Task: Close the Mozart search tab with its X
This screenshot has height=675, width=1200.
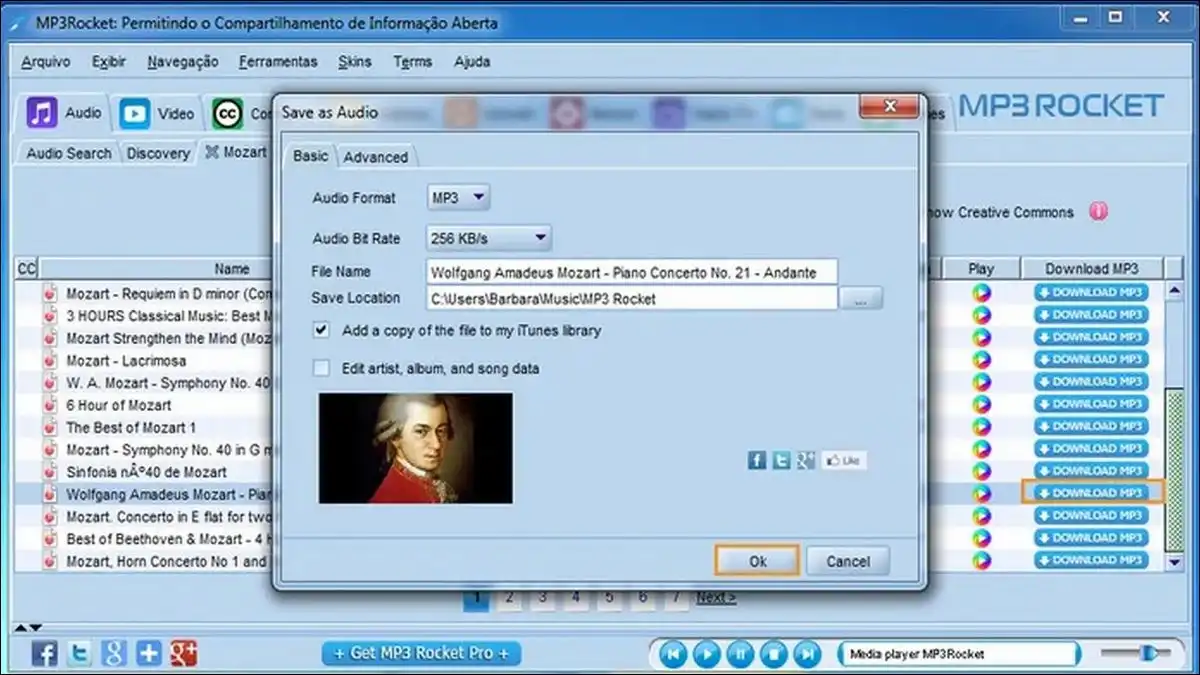Action: tap(211, 152)
